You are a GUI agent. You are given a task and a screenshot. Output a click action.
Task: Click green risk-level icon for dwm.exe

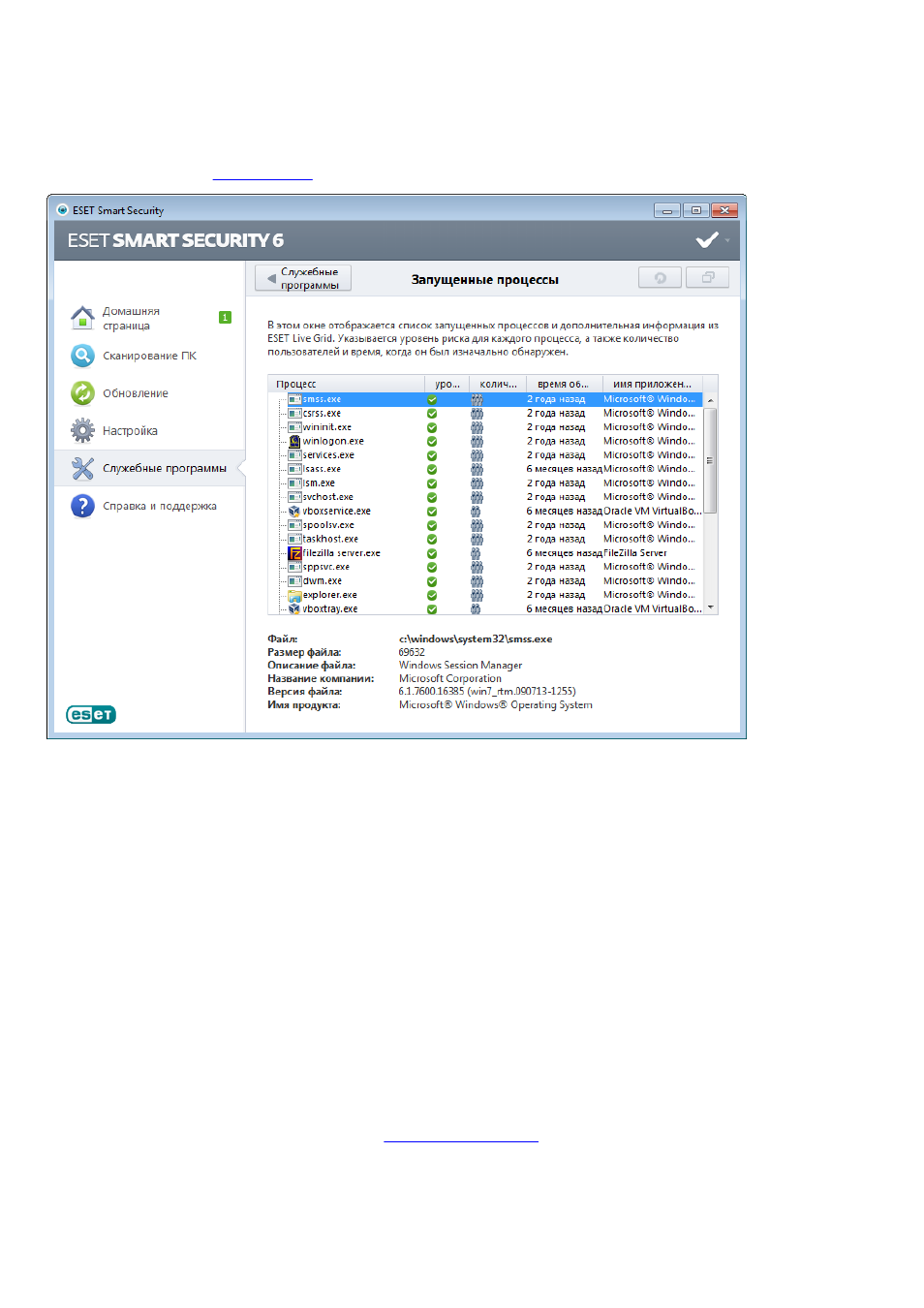click(432, 581)
